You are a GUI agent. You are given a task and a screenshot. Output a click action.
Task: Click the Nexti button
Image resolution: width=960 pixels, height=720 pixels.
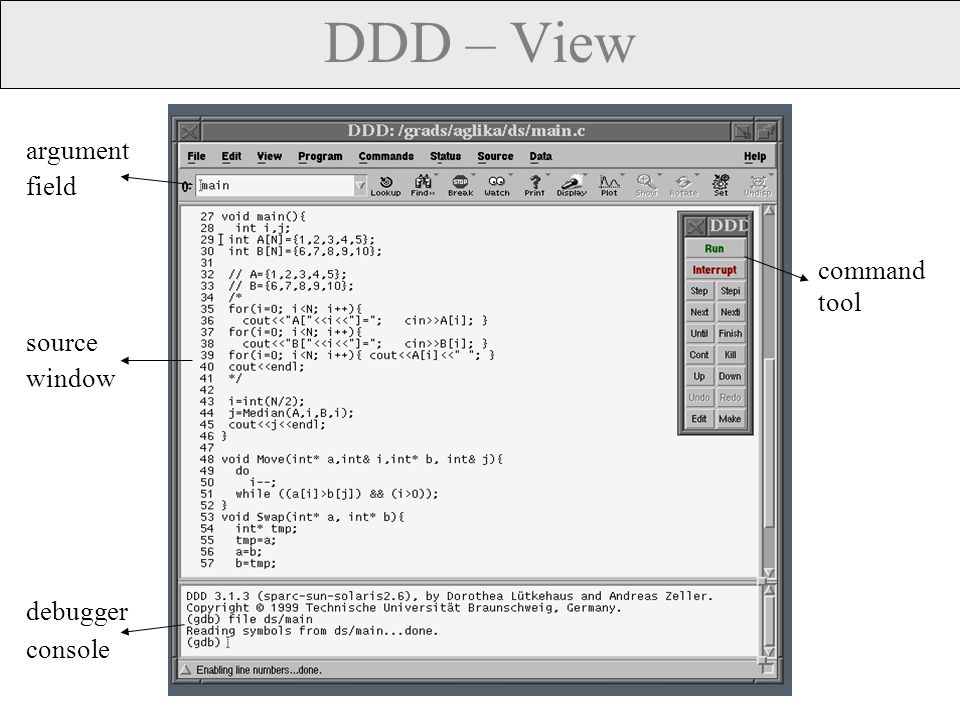tap(730, 312)
